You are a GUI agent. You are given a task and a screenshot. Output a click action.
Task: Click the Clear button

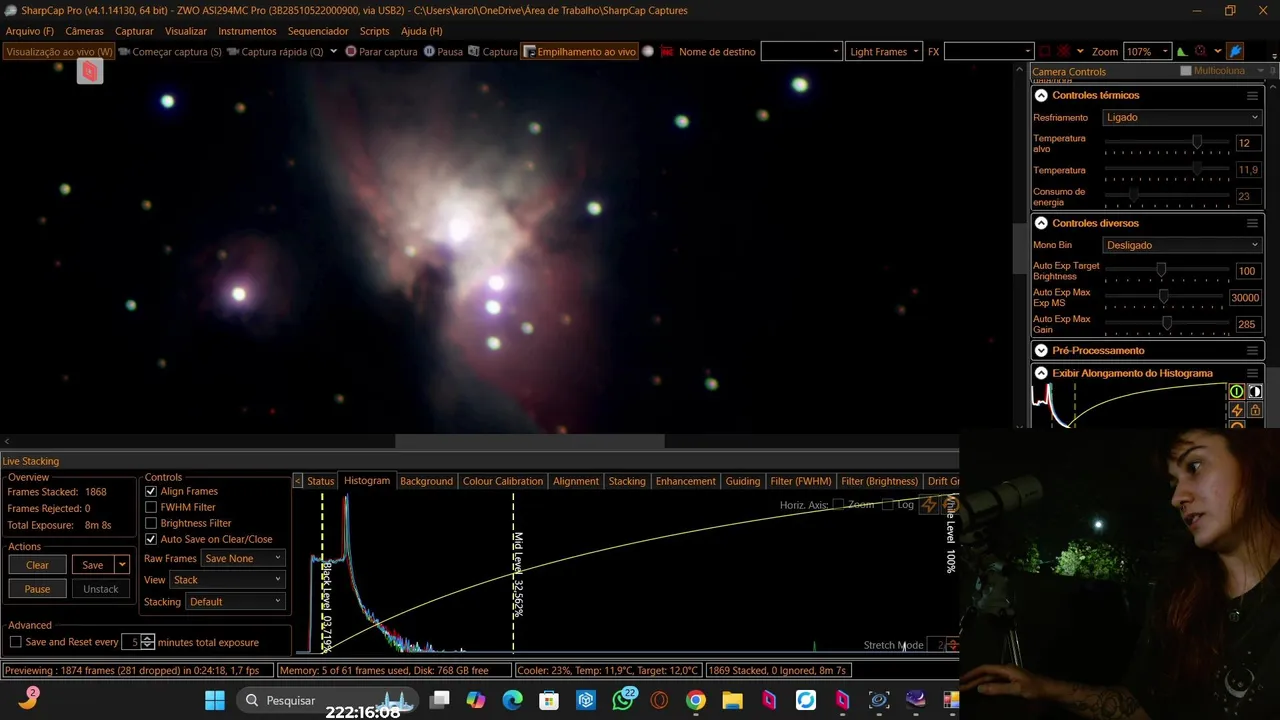(x=37, y=565)
